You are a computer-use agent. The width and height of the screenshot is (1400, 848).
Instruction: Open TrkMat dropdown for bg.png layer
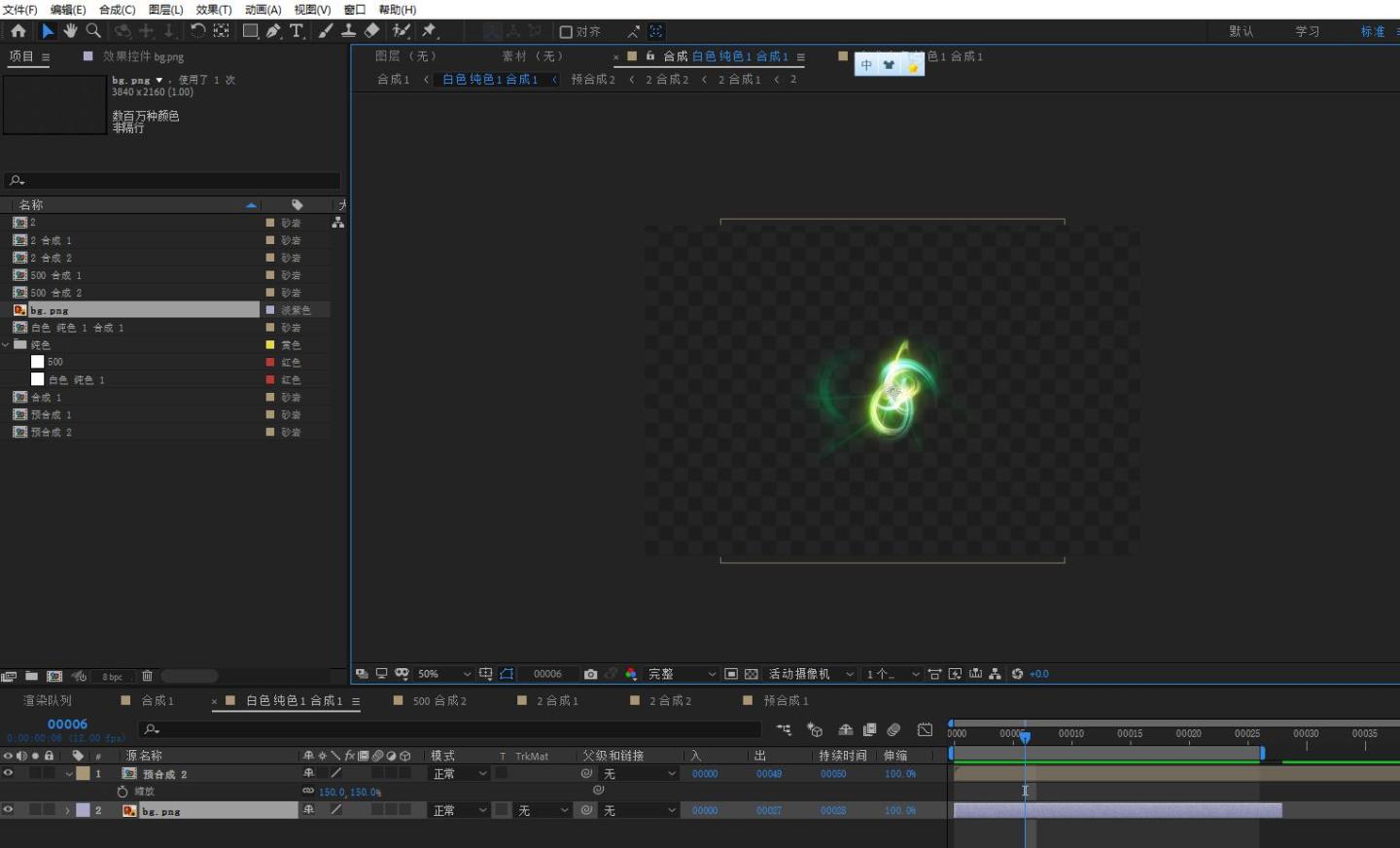542,810
